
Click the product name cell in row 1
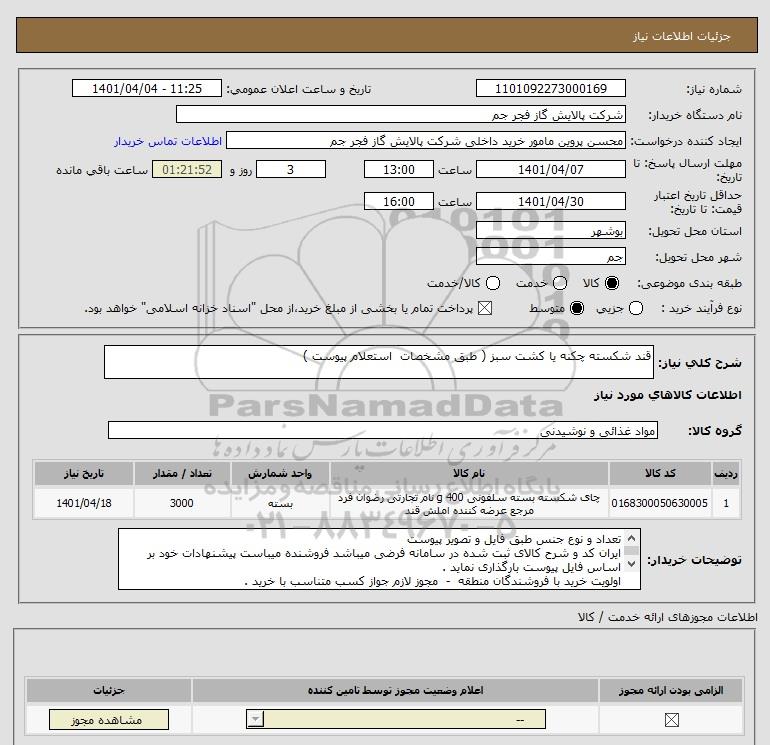(x=469, y=503)
